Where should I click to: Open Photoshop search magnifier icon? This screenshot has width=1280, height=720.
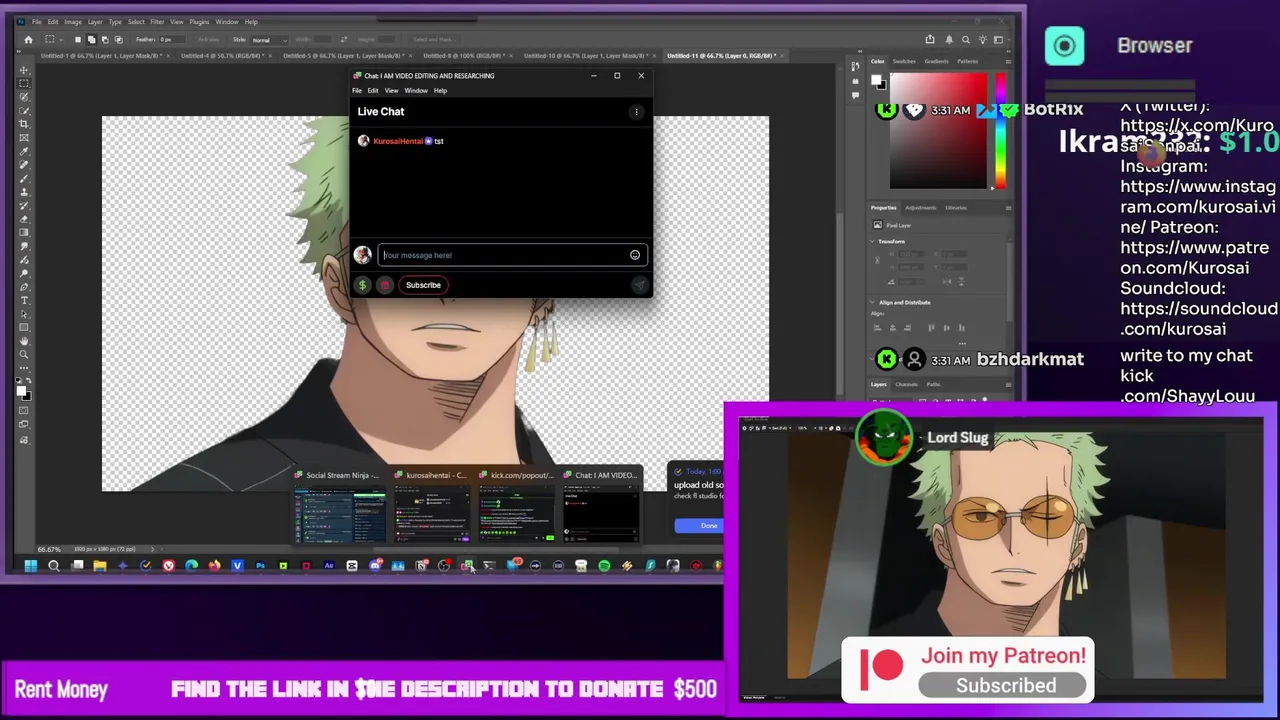[x=966, y=40]
